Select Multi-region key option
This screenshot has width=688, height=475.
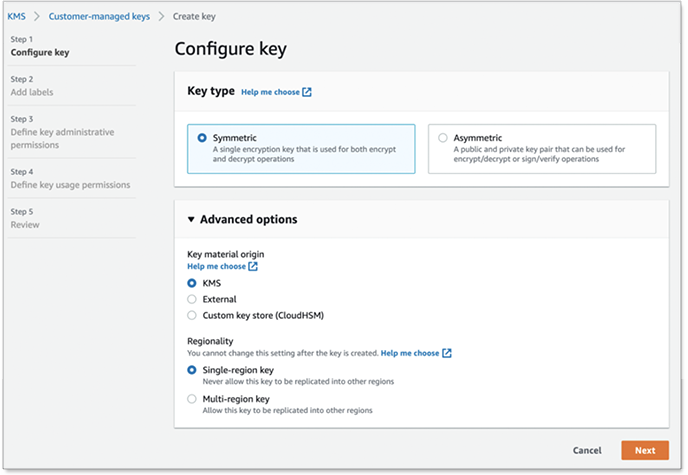click(192, 399)
